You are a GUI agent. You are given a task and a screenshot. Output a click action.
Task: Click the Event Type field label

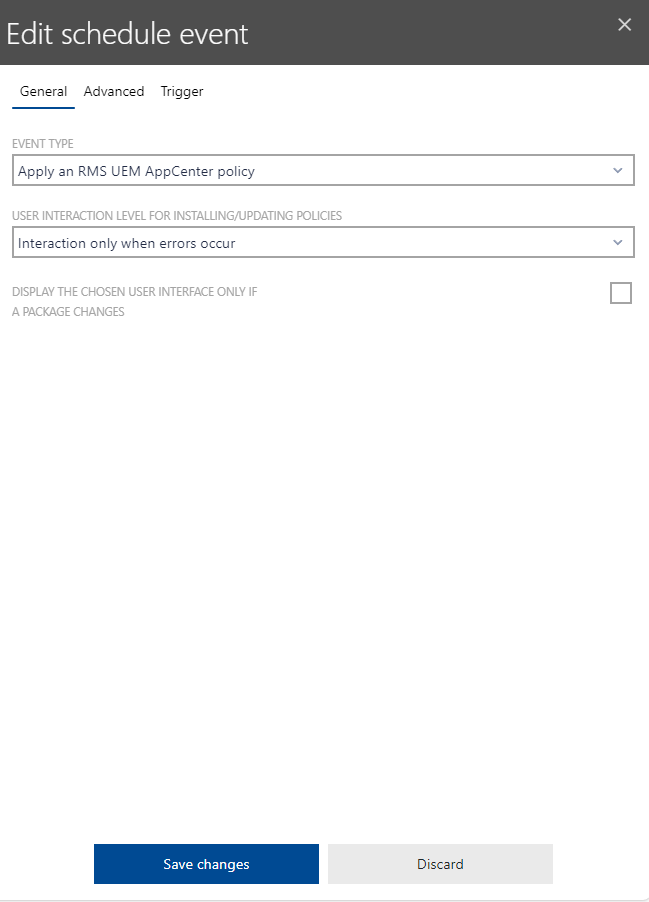point(40,143)
